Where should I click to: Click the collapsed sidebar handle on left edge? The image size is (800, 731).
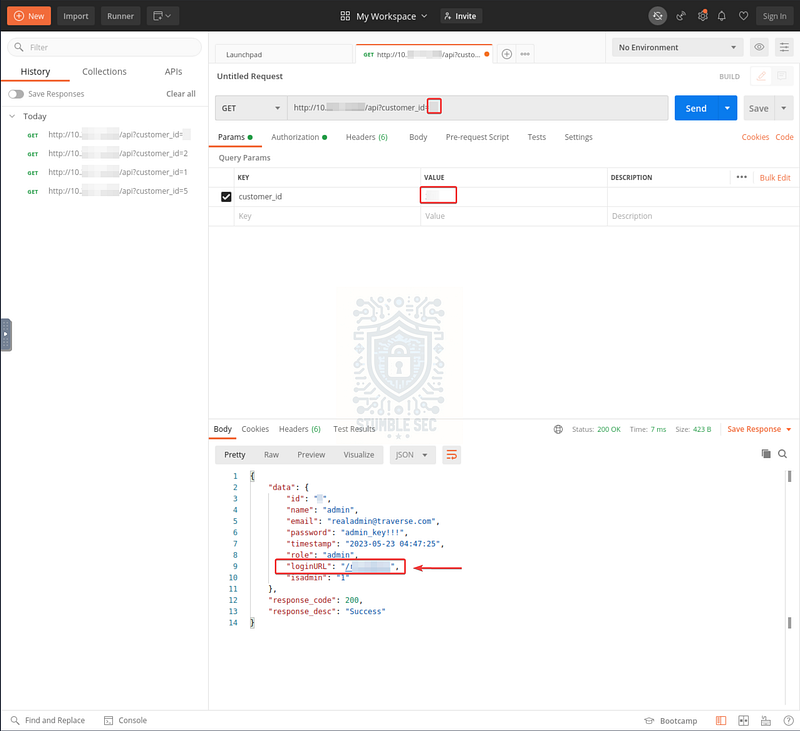pos(6,335)
